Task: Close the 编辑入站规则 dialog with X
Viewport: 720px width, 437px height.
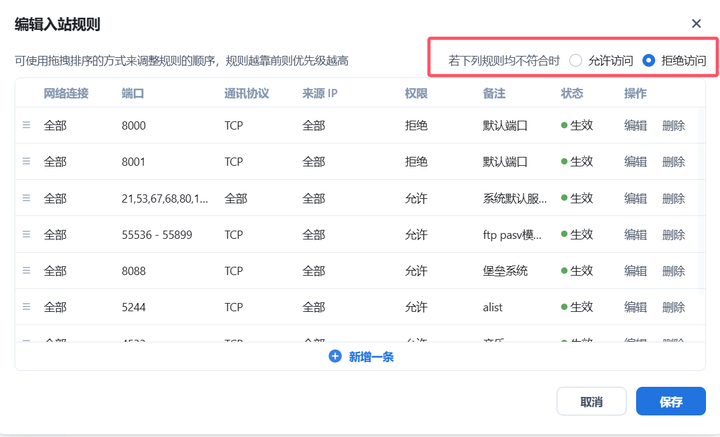Action: (696, 24)
